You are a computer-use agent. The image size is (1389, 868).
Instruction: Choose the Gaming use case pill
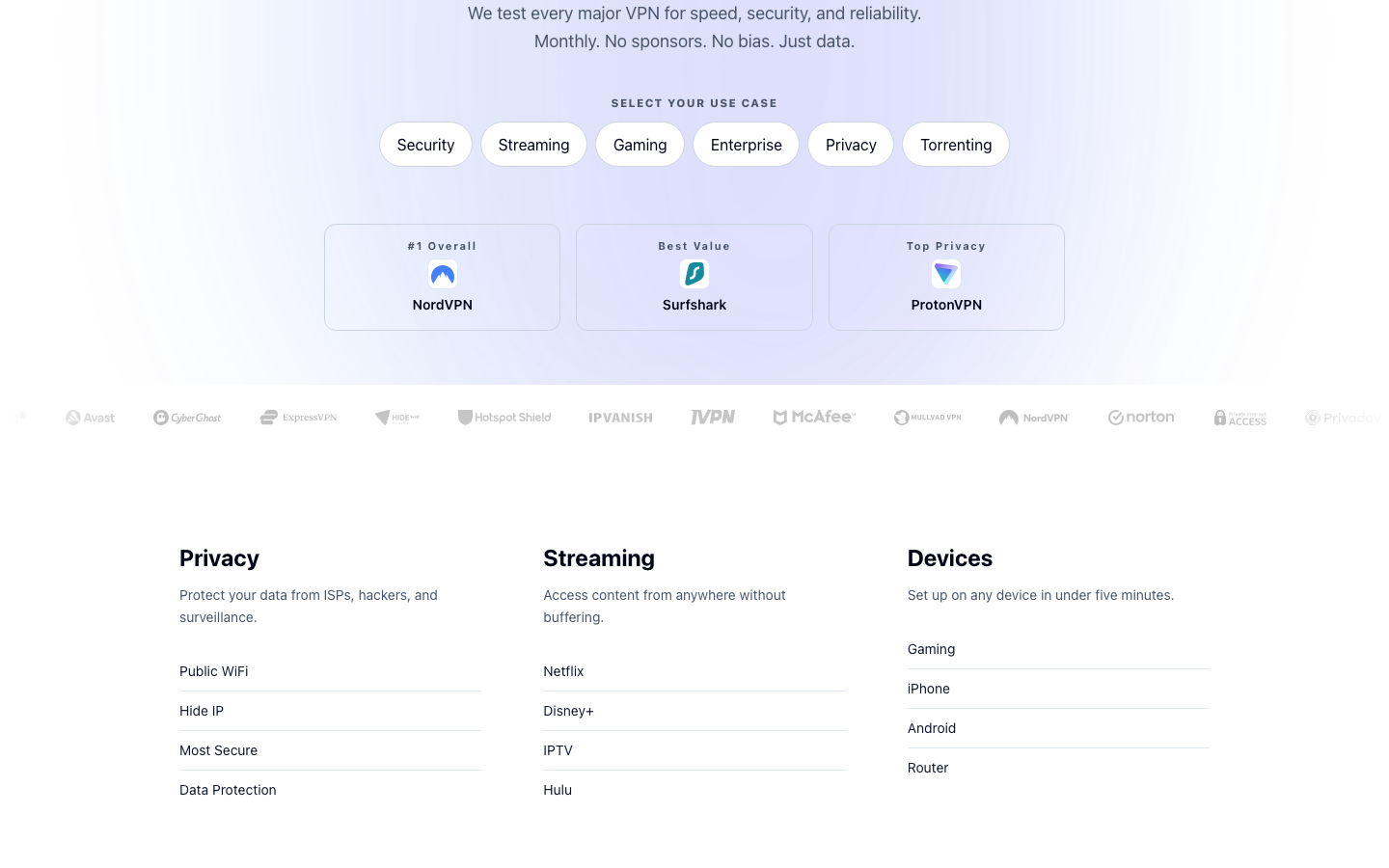click(640, 145)
